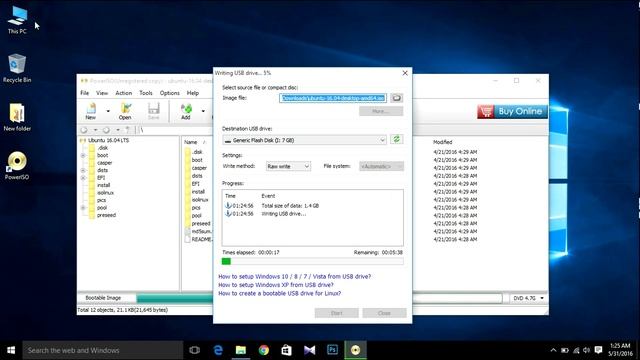
Task: Open the Action Center notification icon
Action: coord(598,350)
